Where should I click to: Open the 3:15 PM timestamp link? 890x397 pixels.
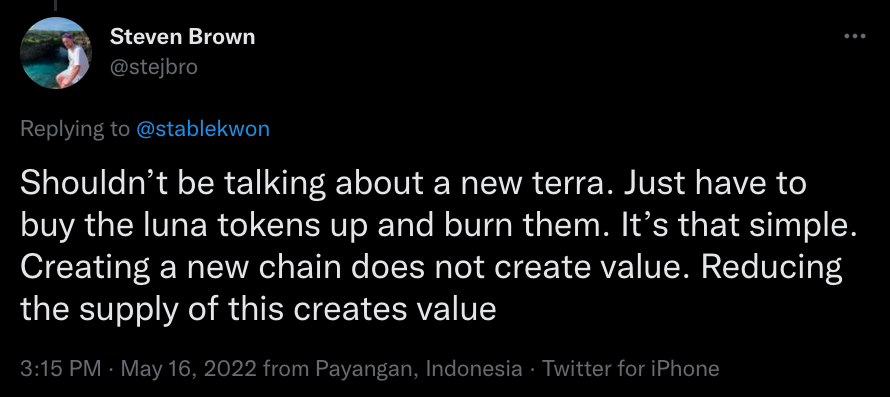tap(61, 369)
